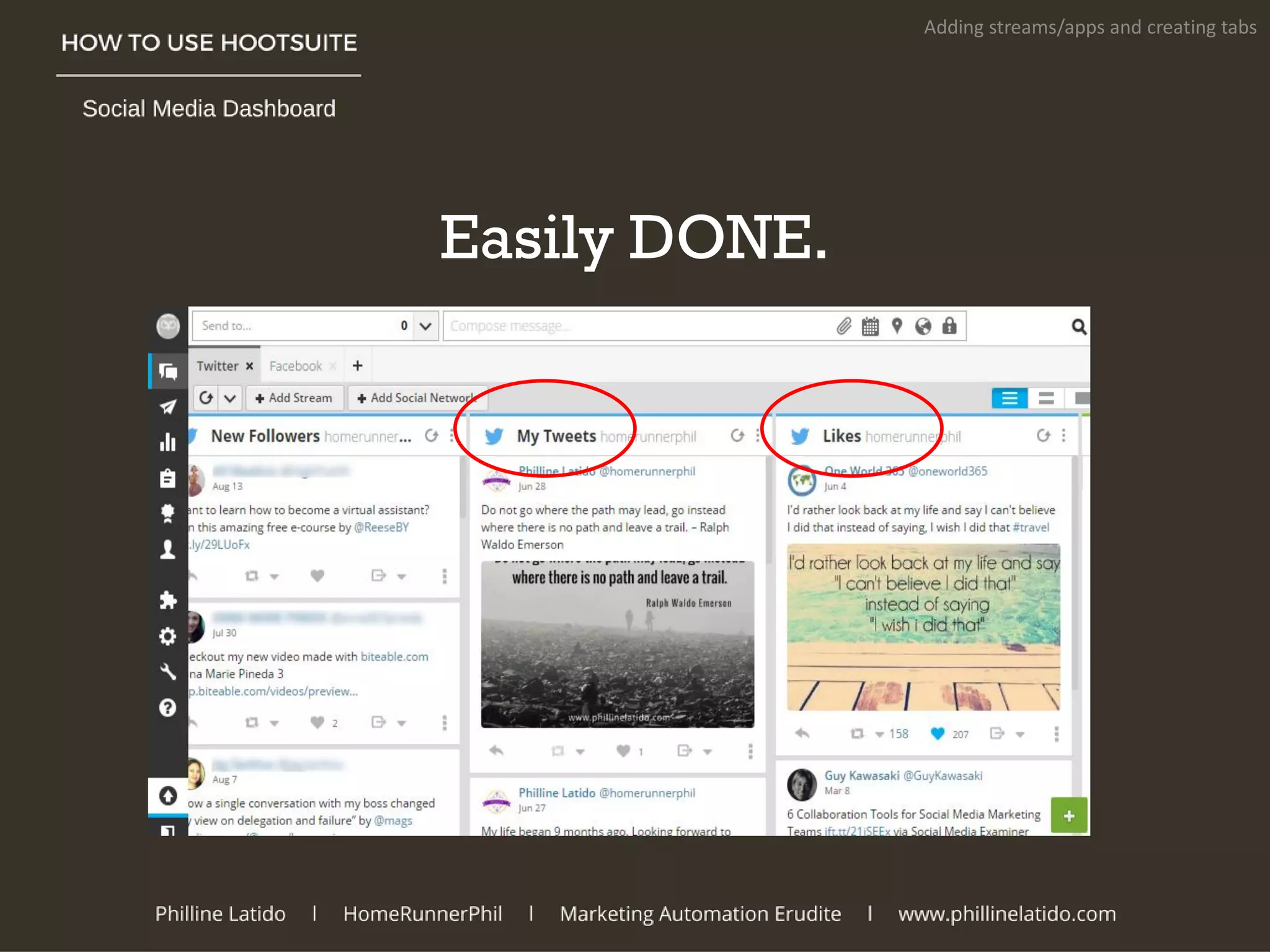Screen dimensions: 1270x952
Task: Open the Analytics bar chart icon
Action: pyautogui.click(x=168, y=442)
